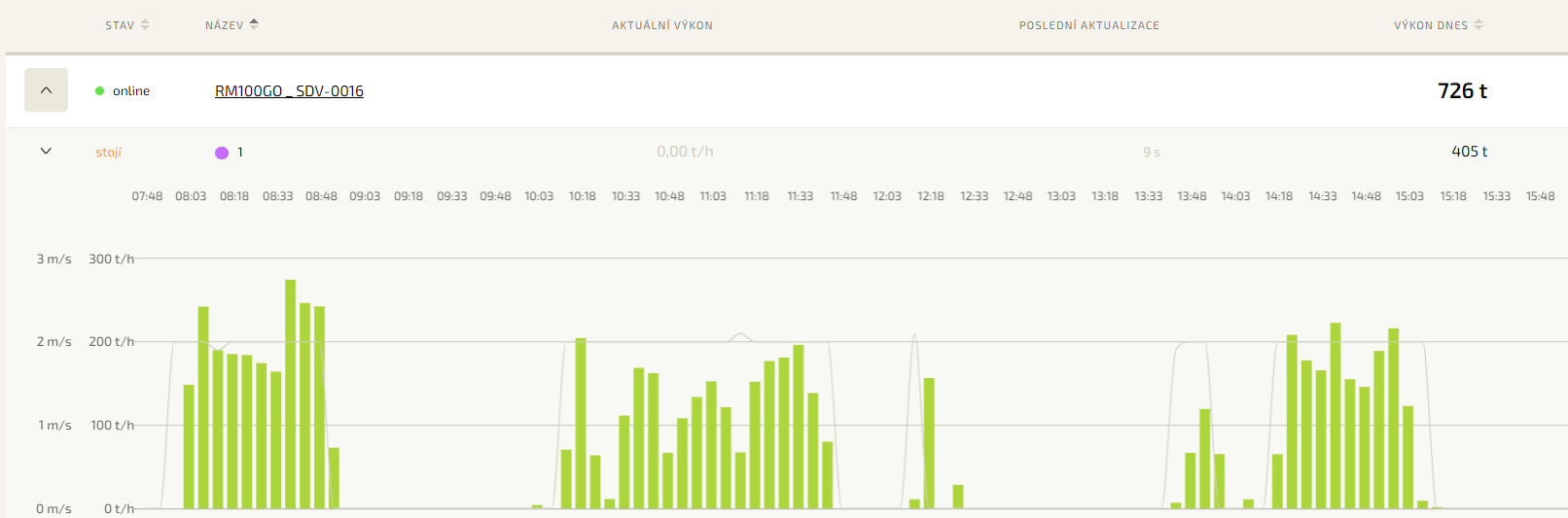Viewport: 1568px width, 518px height.
Task: Click the 726 t daily output value
Action: (x=1462, y=91)
